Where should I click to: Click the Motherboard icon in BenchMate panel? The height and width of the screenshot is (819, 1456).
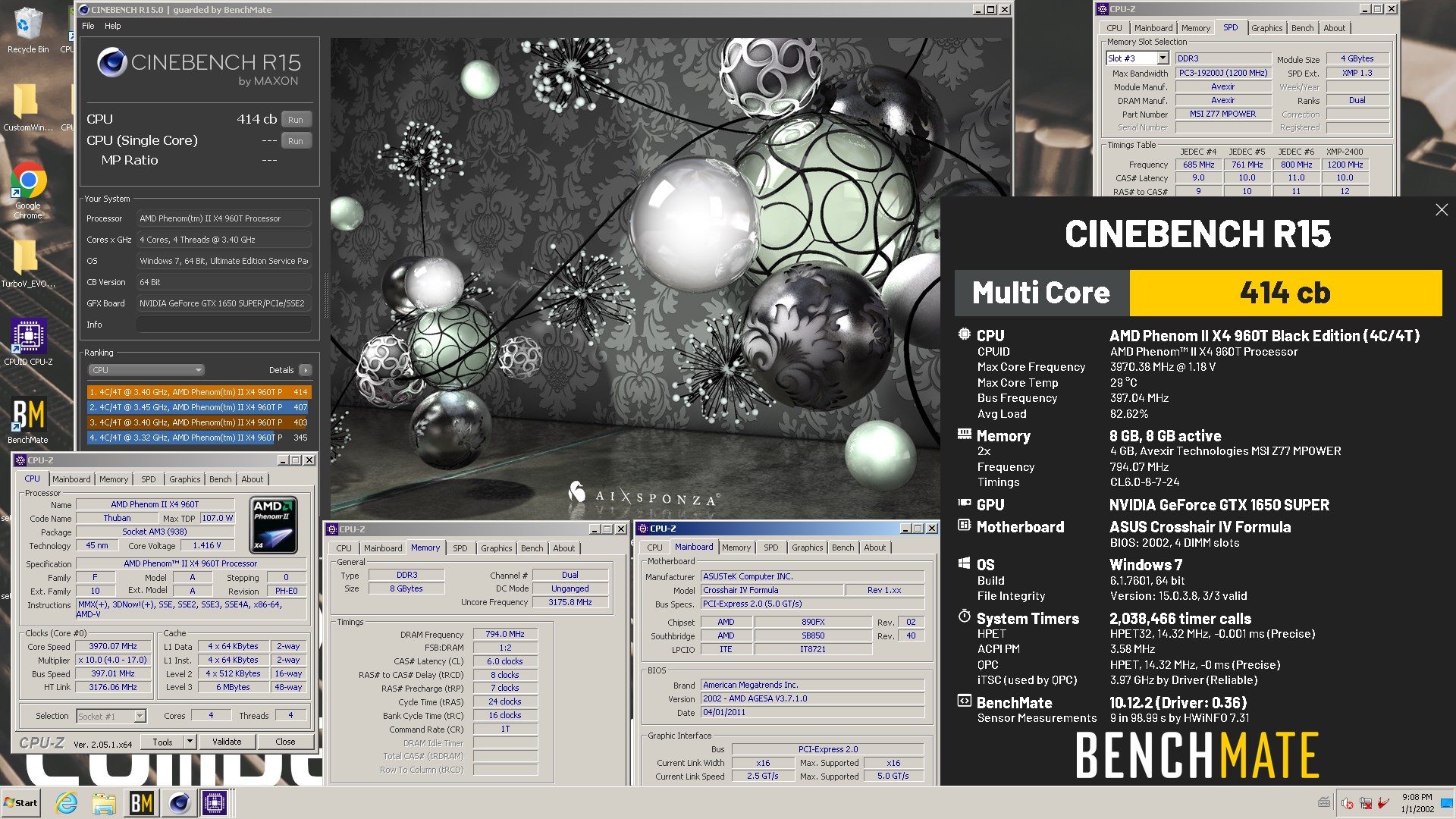click(x=964, y=525)
